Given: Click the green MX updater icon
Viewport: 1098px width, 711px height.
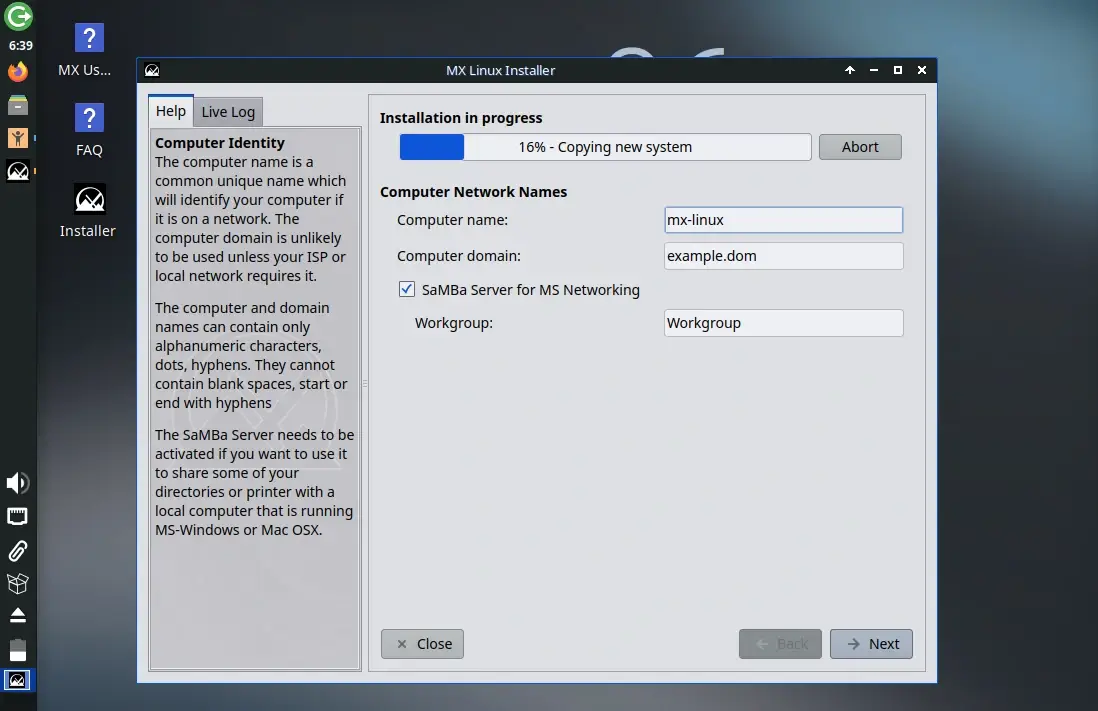Looking at the screenshot, I should pyautogui.click(x=17, y=17).
